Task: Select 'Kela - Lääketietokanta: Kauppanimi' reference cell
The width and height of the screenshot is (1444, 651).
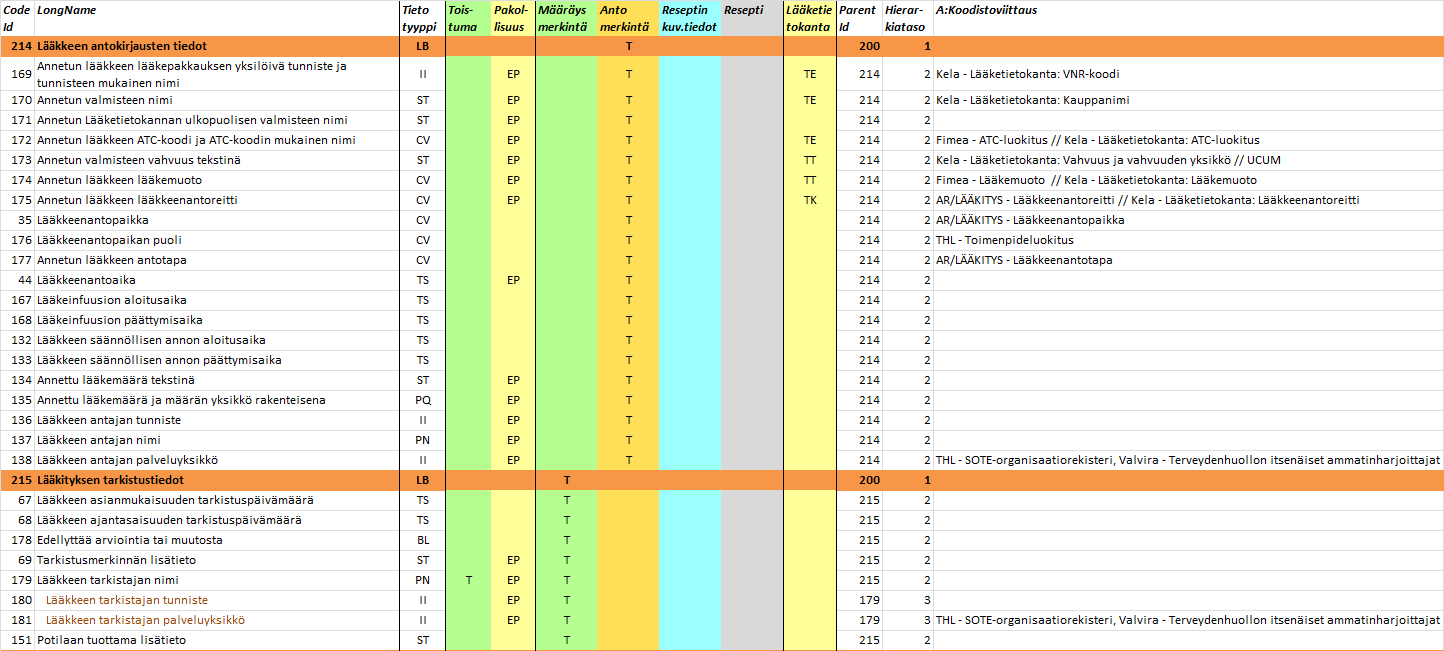Action: pos(1188,100)
